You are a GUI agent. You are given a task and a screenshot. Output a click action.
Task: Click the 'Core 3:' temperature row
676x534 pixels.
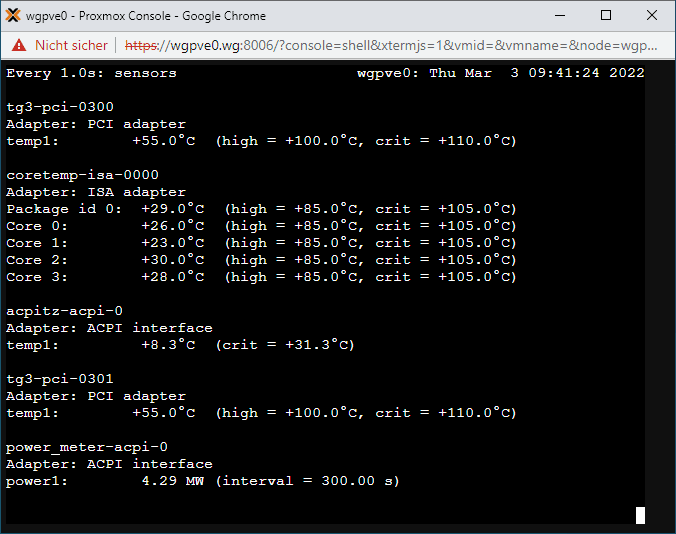point(261,277)
